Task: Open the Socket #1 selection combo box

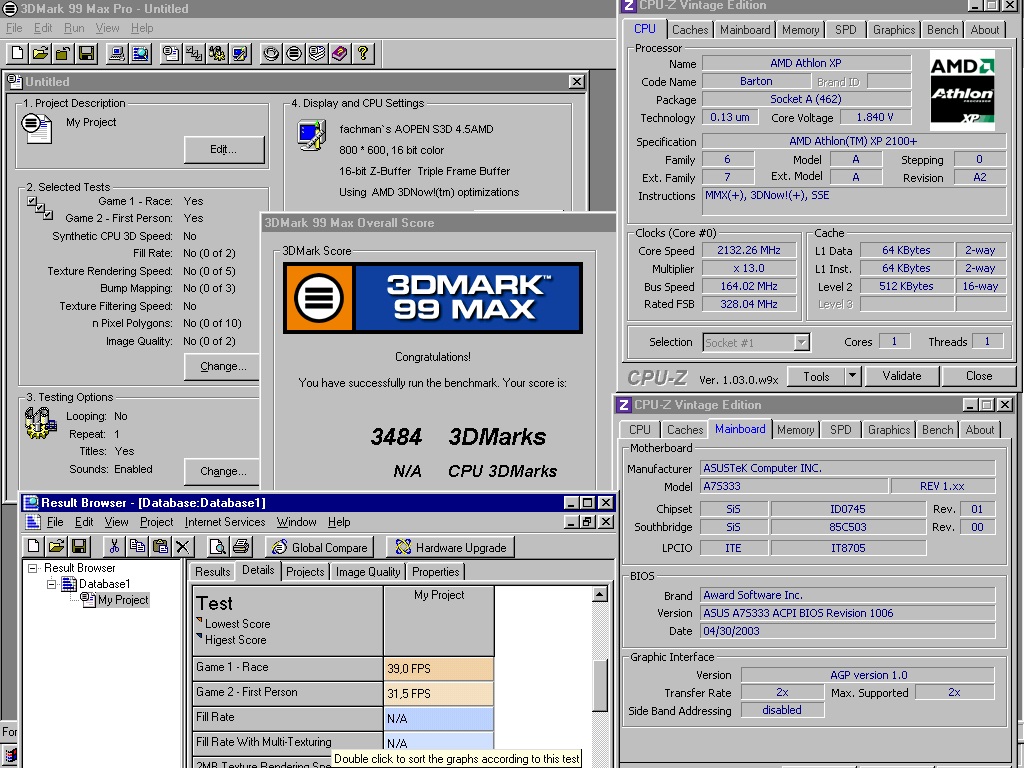Action: coord(757,342)
